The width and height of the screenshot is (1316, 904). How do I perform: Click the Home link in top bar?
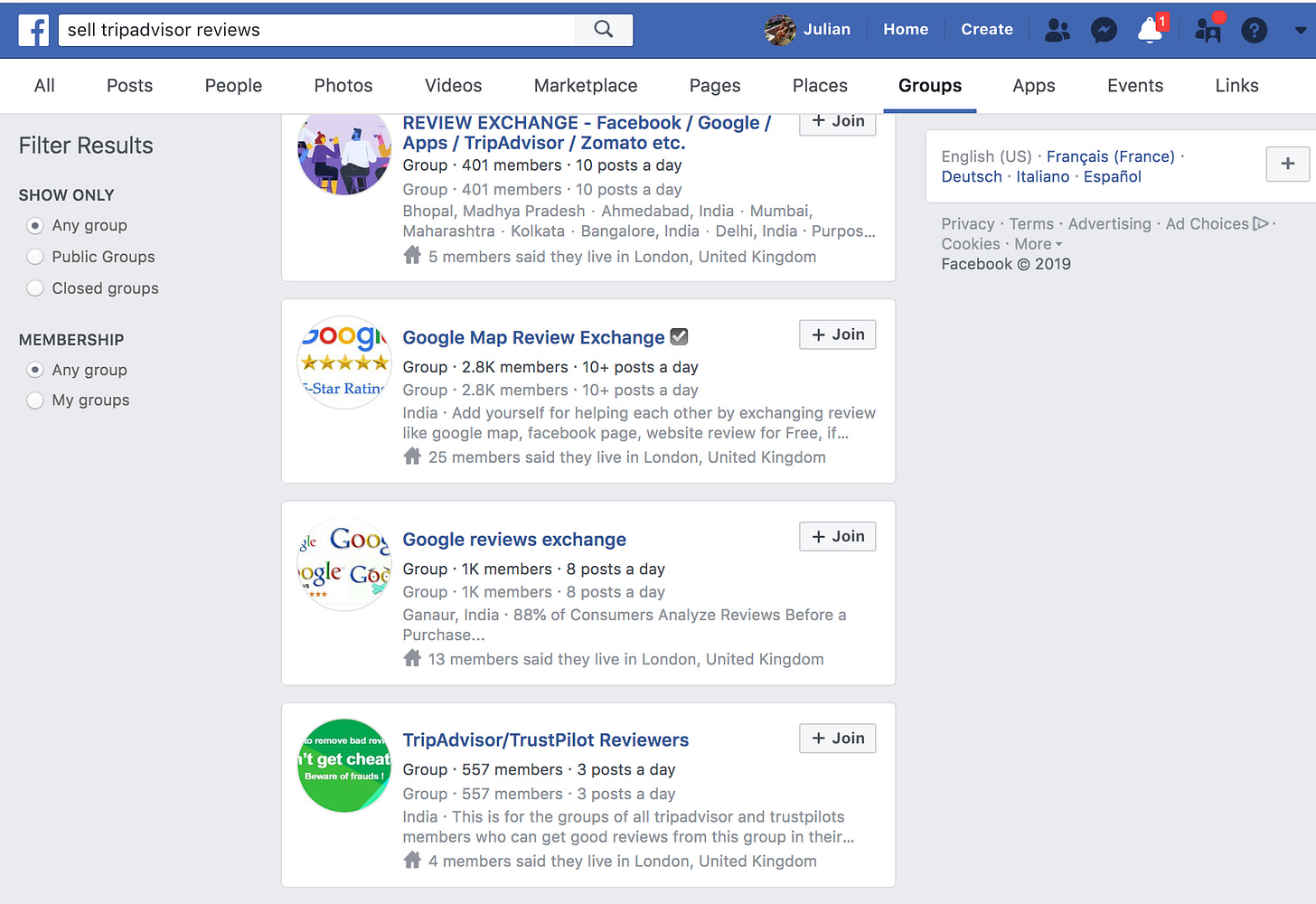[906, 30]
